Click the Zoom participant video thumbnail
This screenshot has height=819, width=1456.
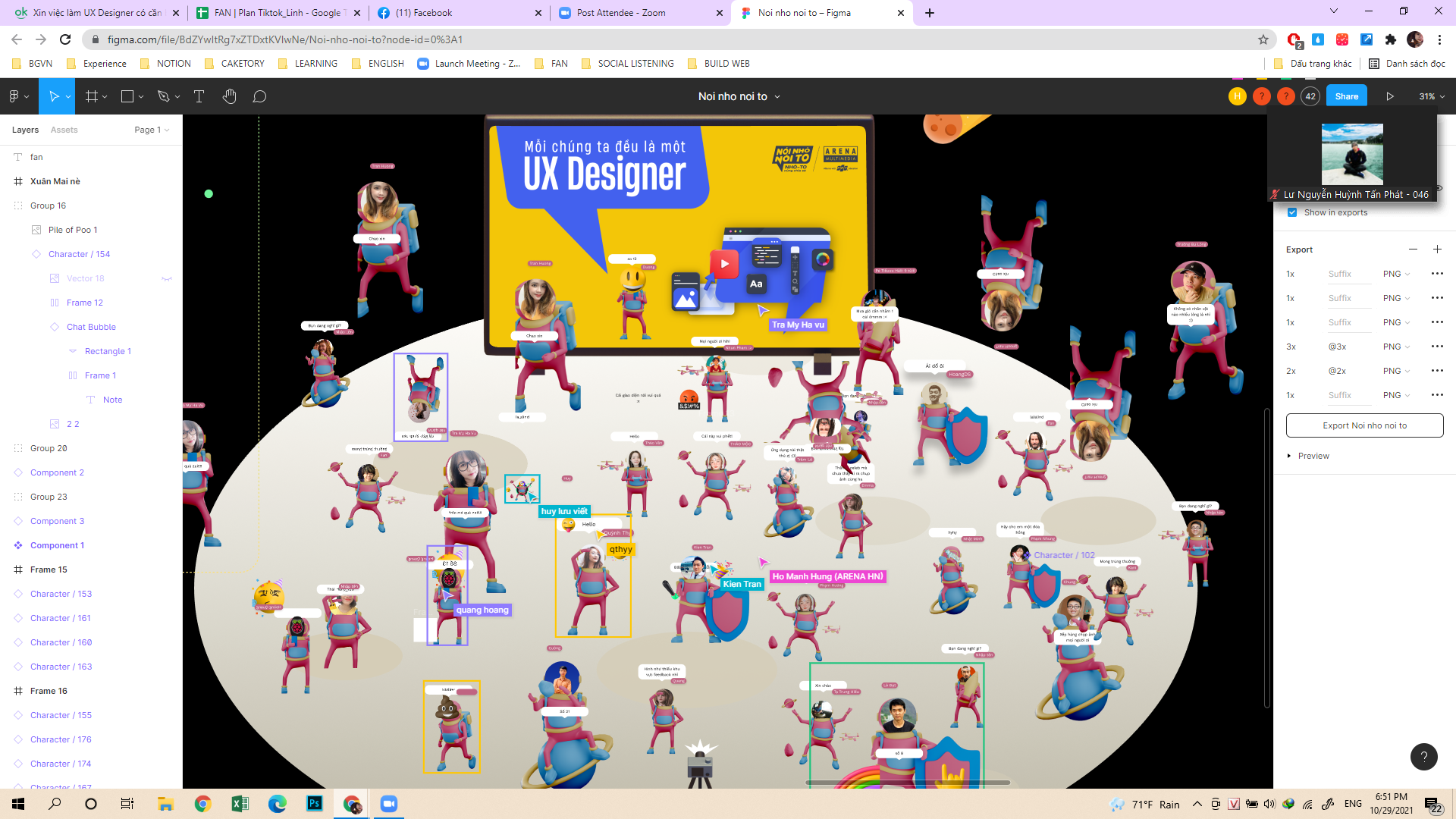[1352, 154]
